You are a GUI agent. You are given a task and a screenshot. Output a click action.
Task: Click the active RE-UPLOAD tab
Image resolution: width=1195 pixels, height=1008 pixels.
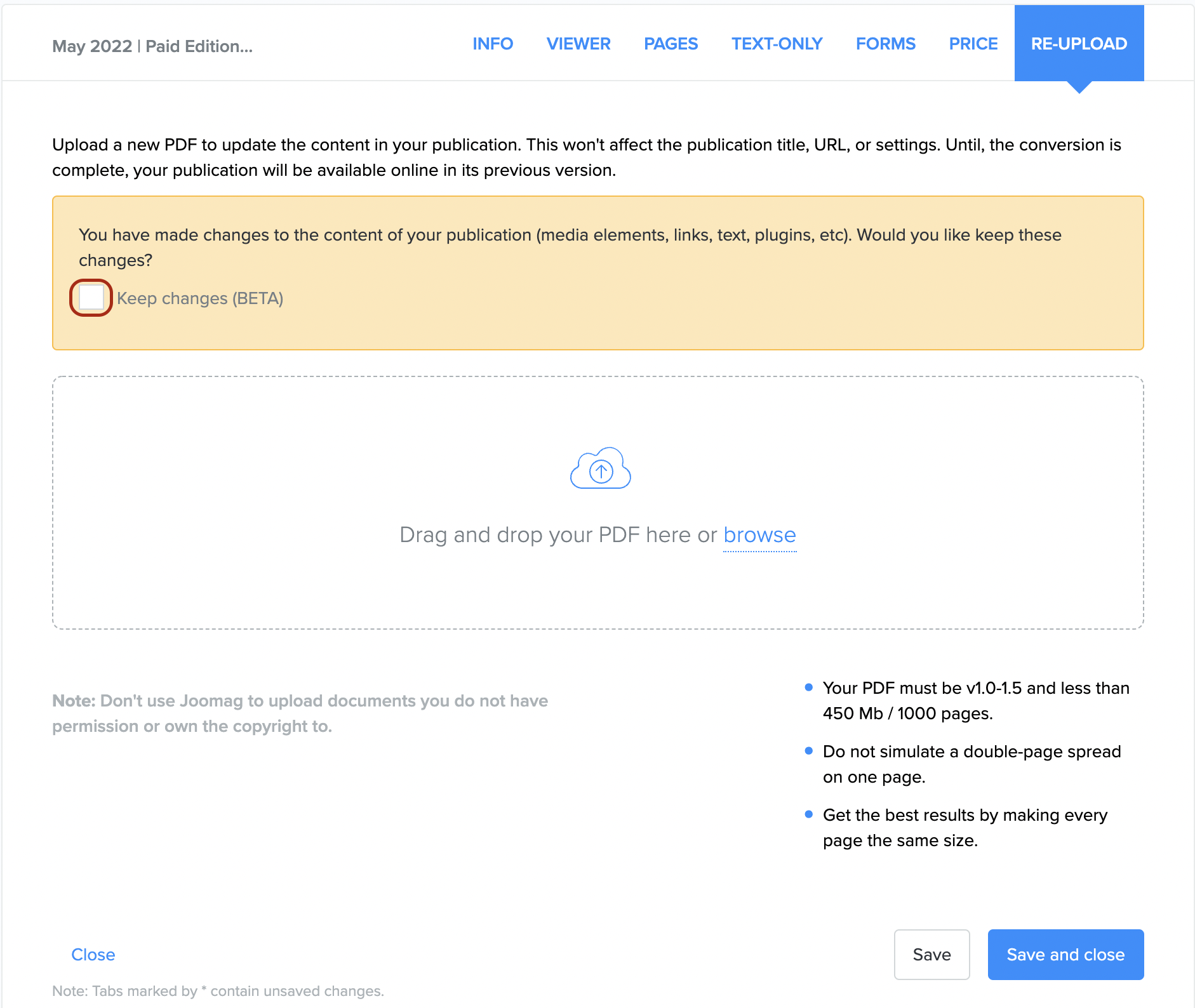pyautogui.click(x=1079, y=44)
